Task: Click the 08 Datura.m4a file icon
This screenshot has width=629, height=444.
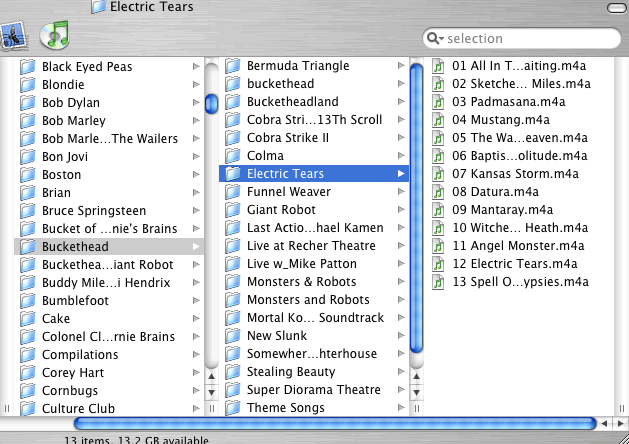Action: click(438, 192)
